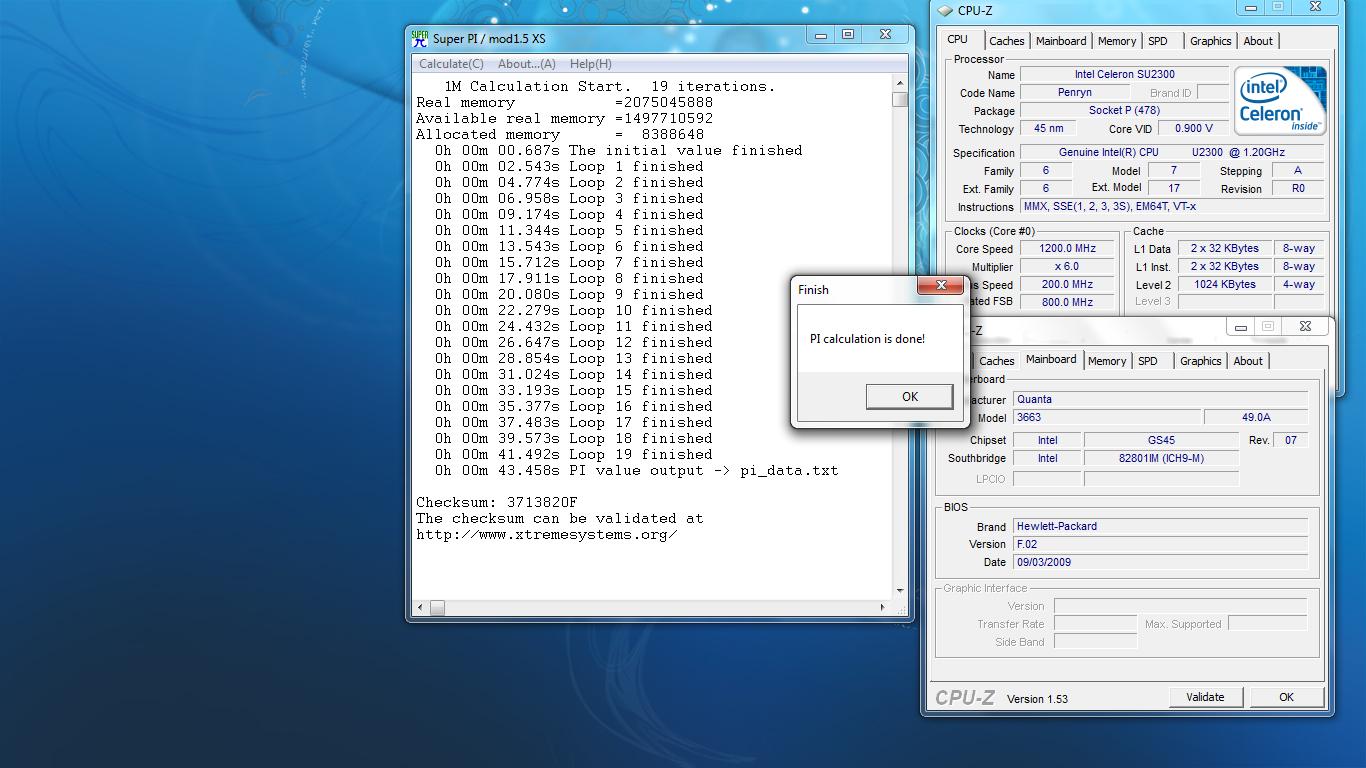Screen dimensions: 1366x768
Task: Click the xtremesystems.org URL text
Action: (546, 534)
